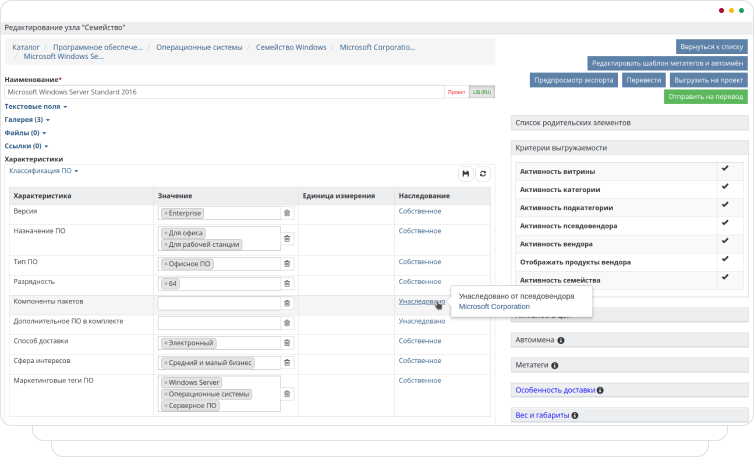Viewport: 754px width, 457px height.
Task: Remove the Для рабочей станции tag
Action: tap(166, 244)
